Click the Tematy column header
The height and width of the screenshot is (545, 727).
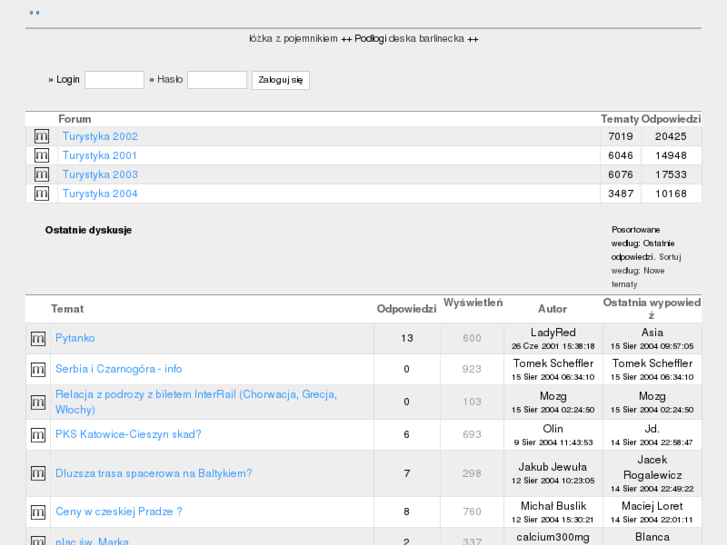[620, 119]
